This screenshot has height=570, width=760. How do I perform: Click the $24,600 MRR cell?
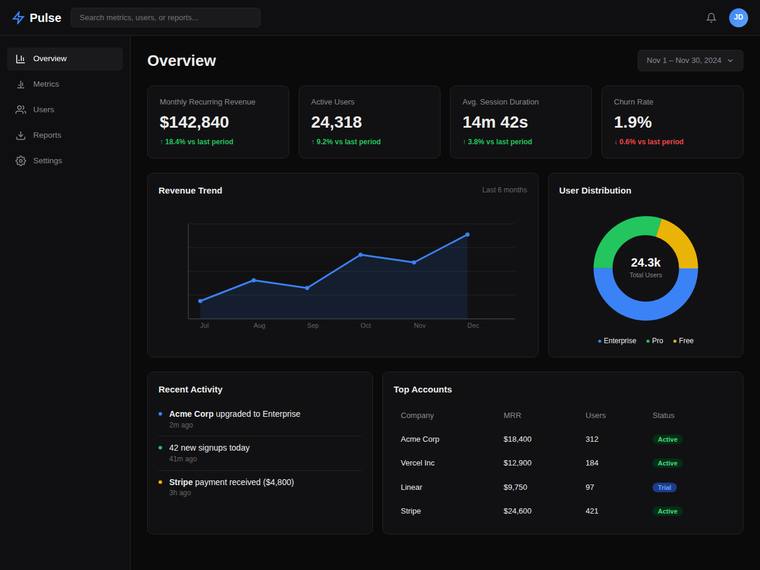click(517, 511)
